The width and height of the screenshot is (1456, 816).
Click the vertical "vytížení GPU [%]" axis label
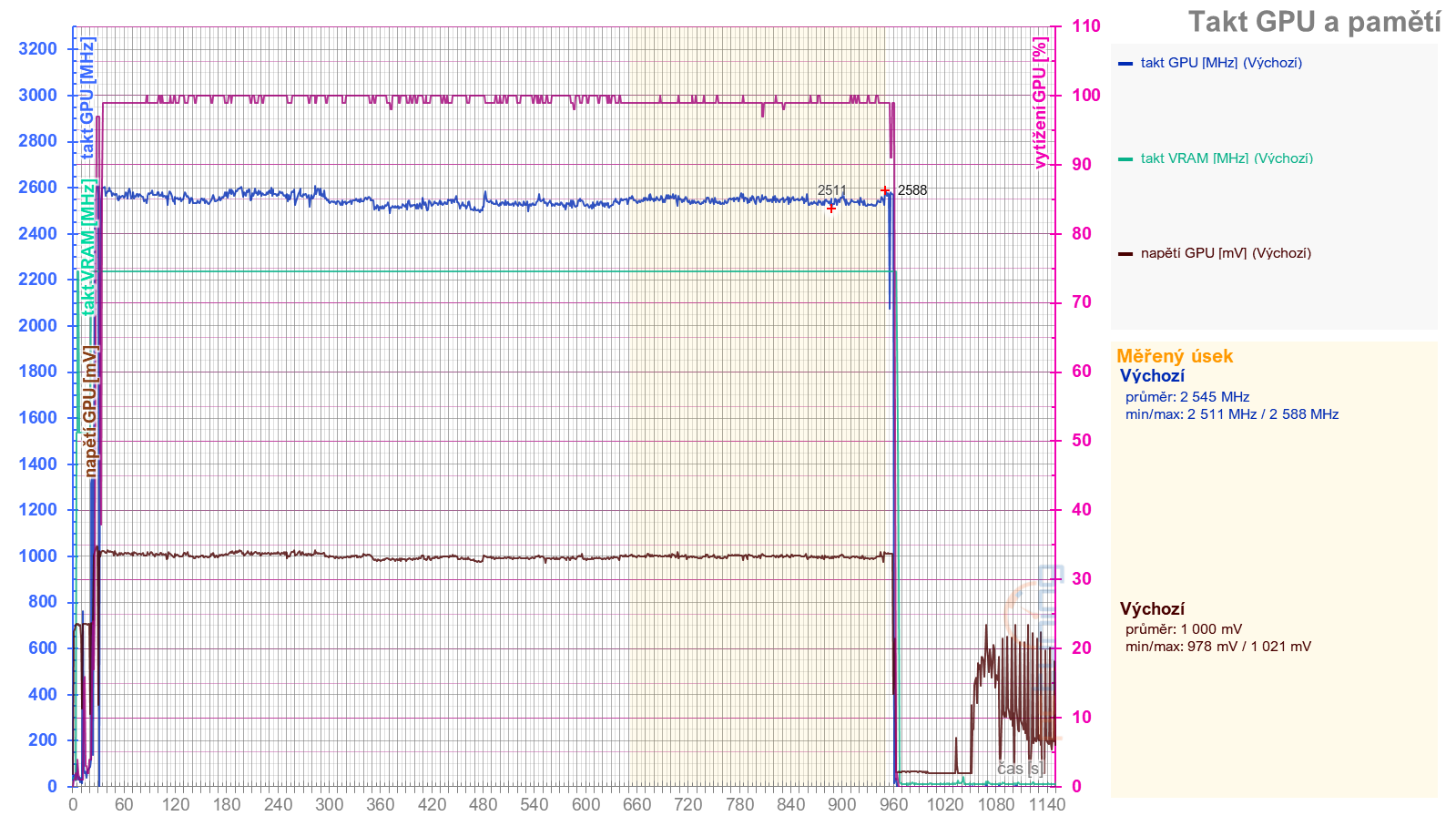(x=1040, y=103)
